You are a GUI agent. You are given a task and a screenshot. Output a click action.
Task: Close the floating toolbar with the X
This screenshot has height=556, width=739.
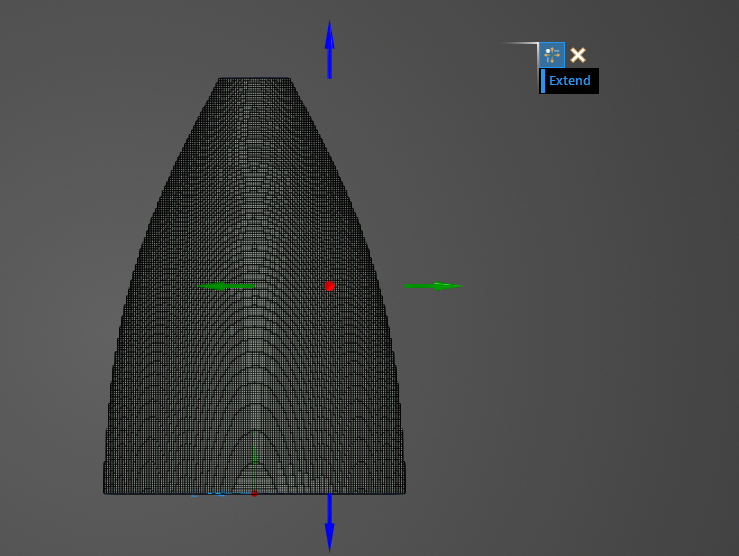pos(578,55)
